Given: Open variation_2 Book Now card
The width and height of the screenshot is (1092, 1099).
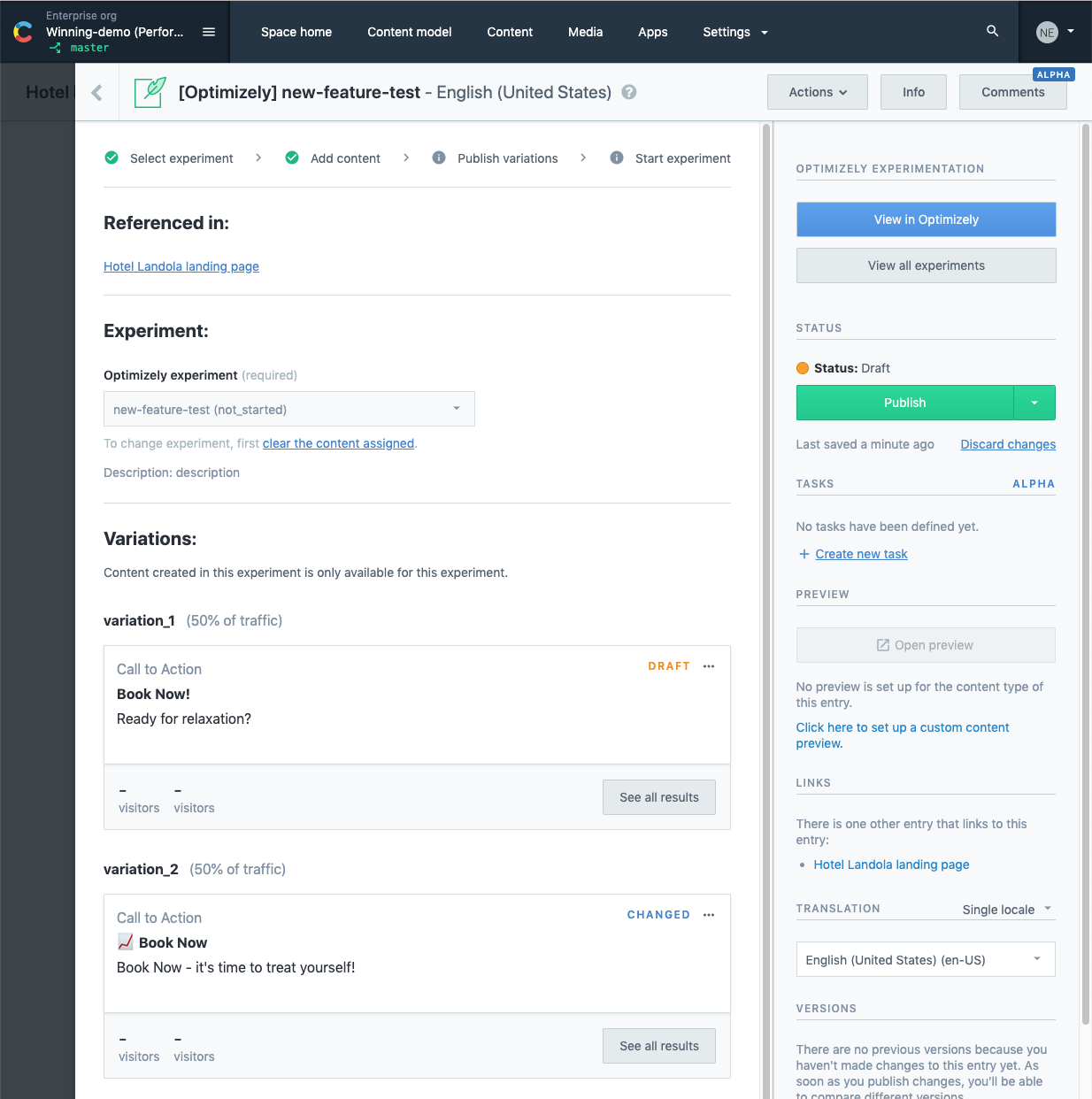Looking at the screenshot, I should 417,953.
